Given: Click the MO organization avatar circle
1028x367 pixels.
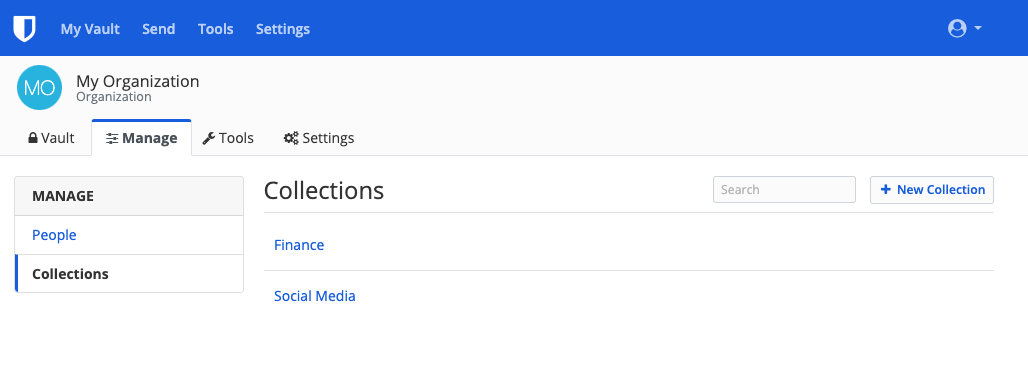Looking at the screenshot, I should 39,87.
